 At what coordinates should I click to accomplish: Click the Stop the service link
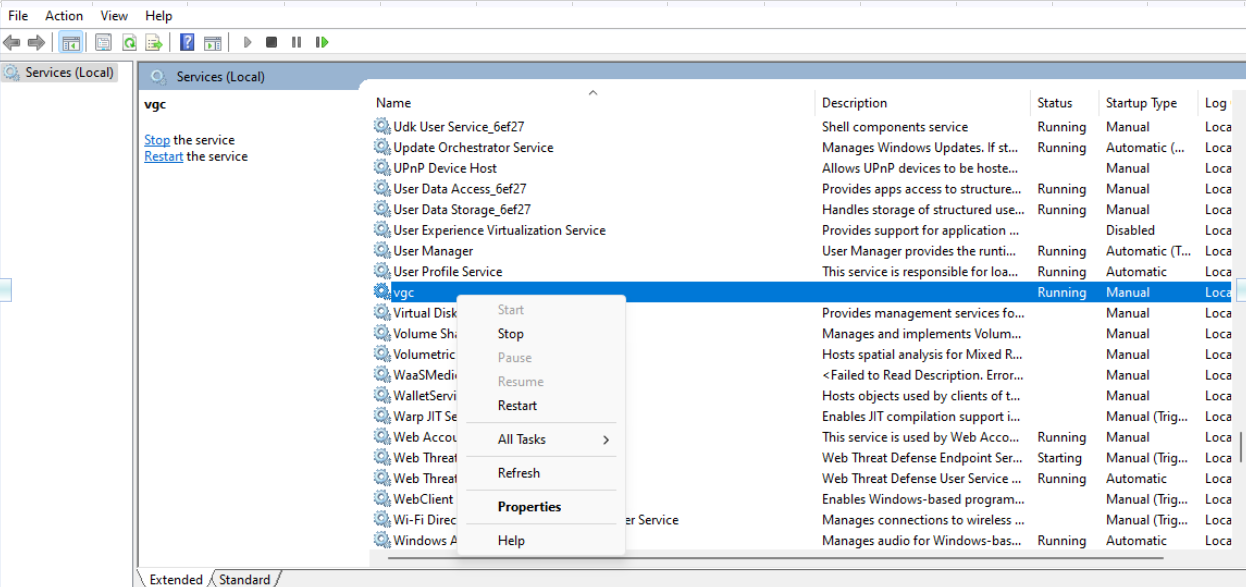coord(157,140)
